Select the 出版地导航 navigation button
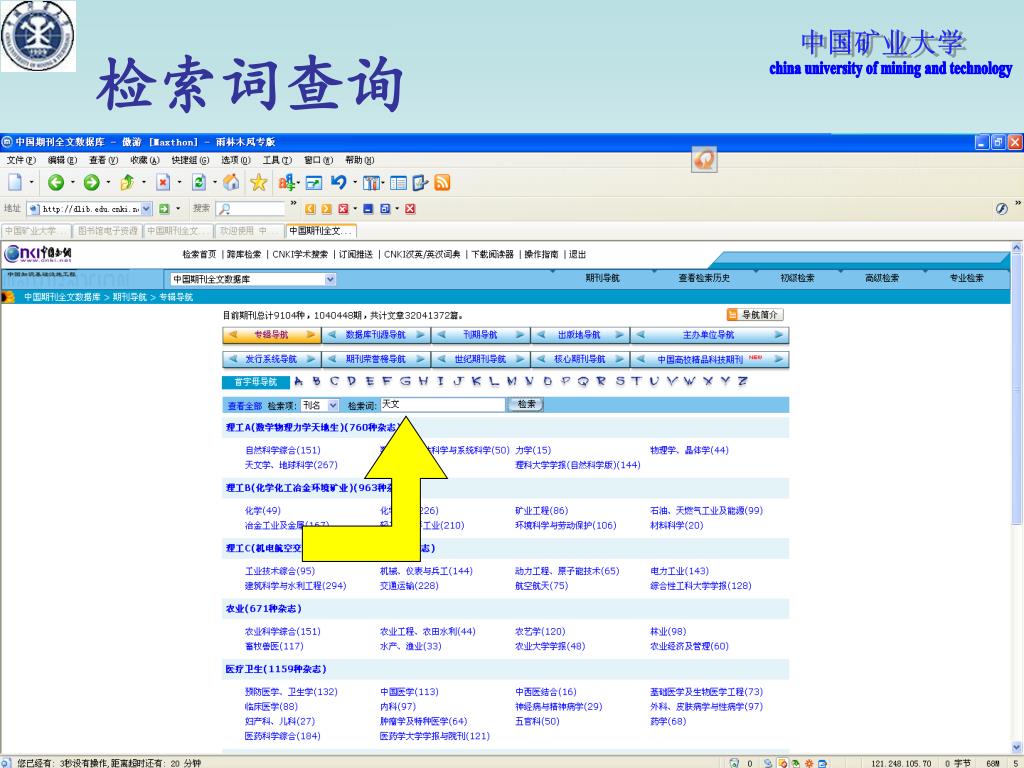The image size is (1024, 768). 579,335
